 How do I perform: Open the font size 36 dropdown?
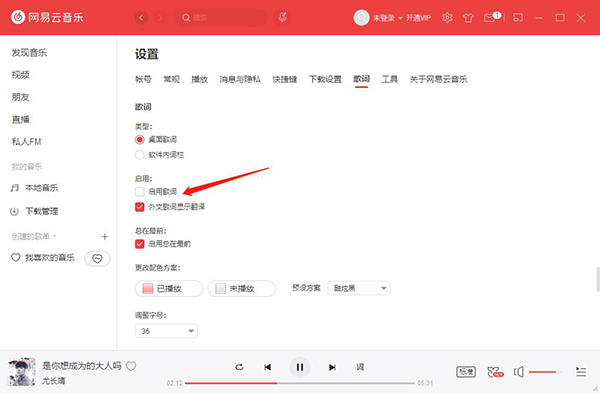[x=166, y=331]
